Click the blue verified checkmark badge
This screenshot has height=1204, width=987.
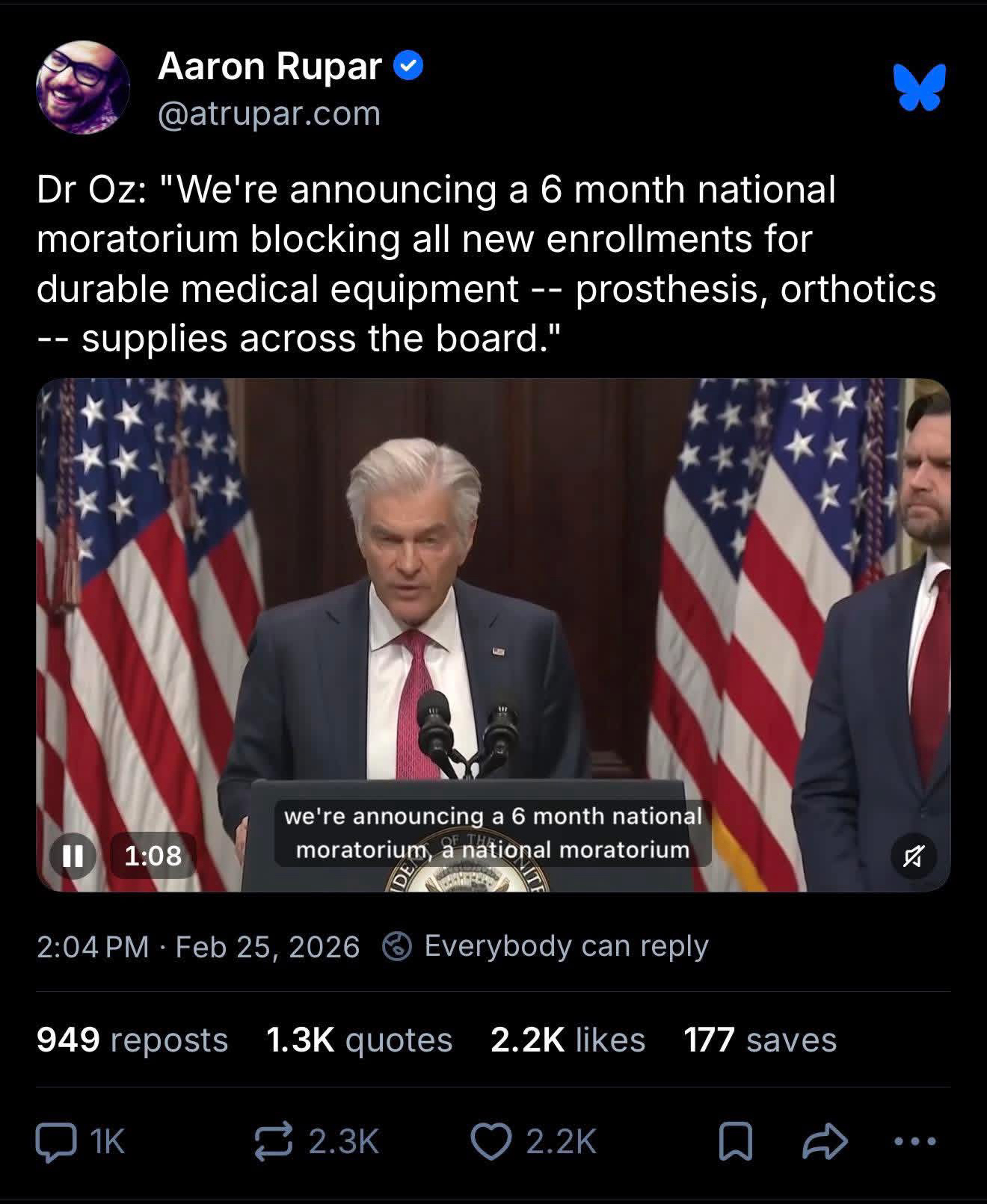[408, 67]
